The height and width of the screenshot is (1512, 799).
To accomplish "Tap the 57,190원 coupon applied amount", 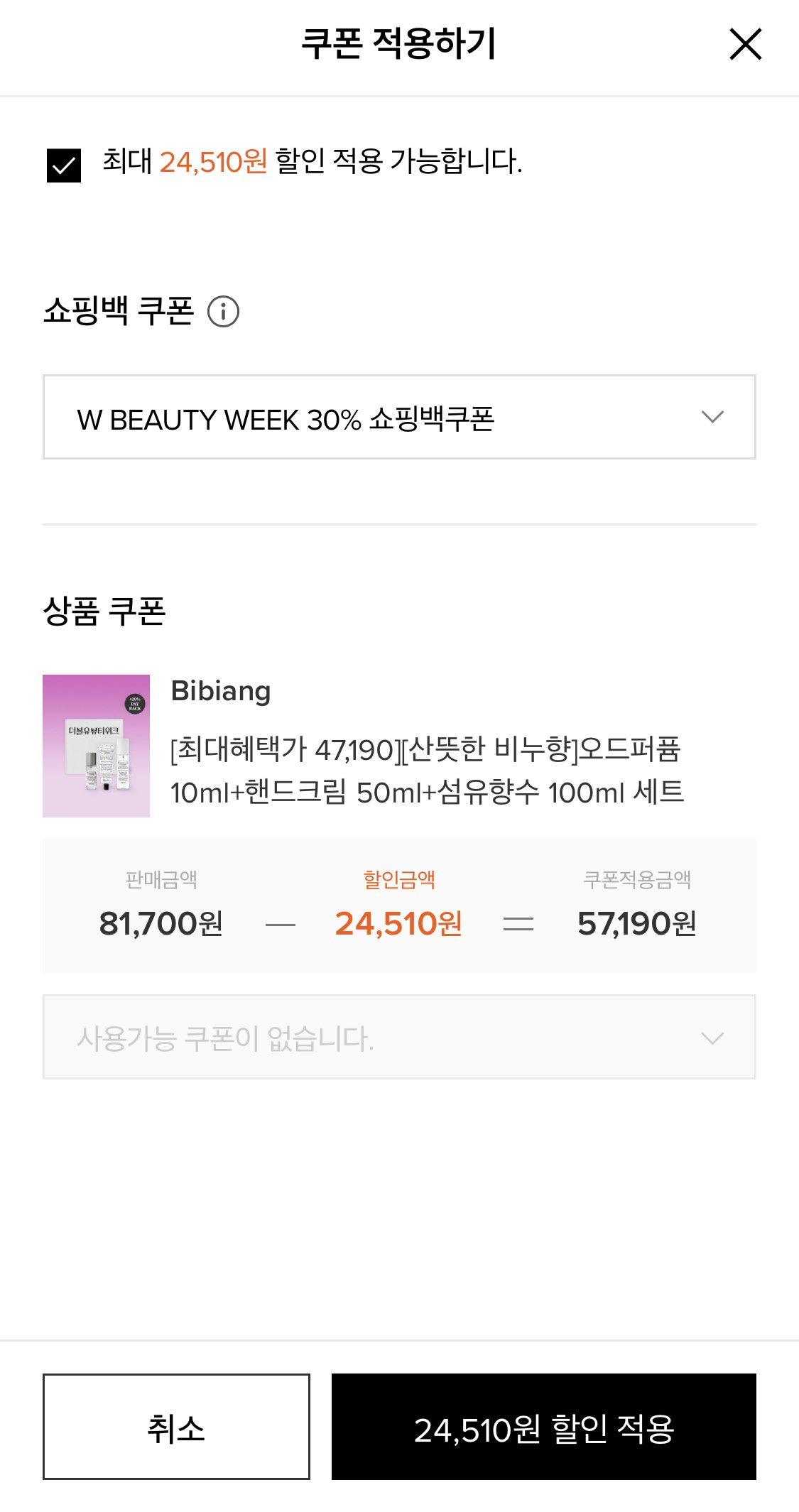I will click(x=637, y=923).
